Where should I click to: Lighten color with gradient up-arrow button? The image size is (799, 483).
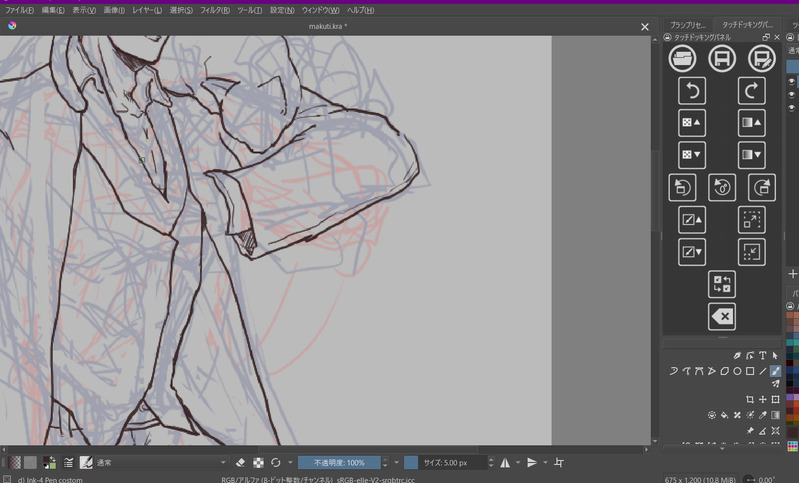[752, 123]
